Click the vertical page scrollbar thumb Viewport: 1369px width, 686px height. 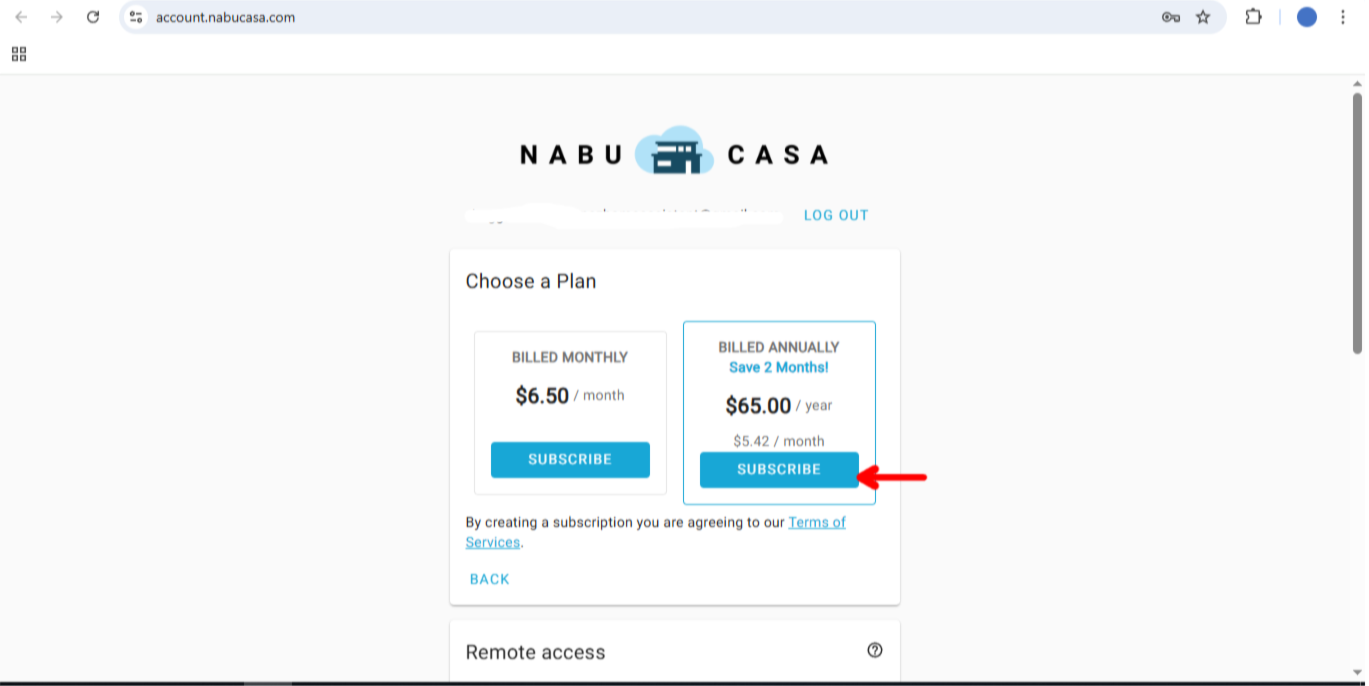(1357, 220)
